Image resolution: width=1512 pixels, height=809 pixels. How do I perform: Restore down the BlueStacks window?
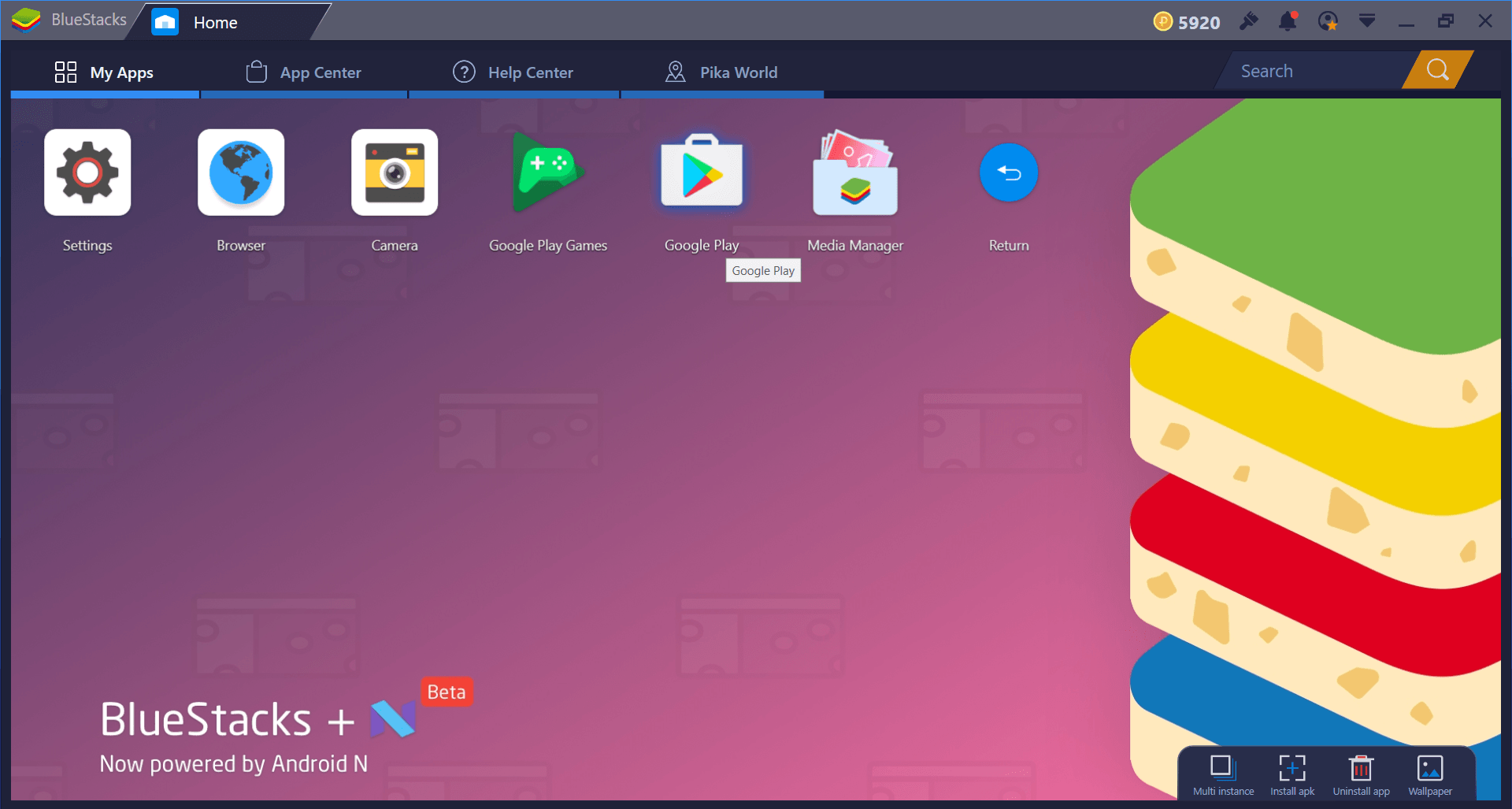coord(1446,21)
